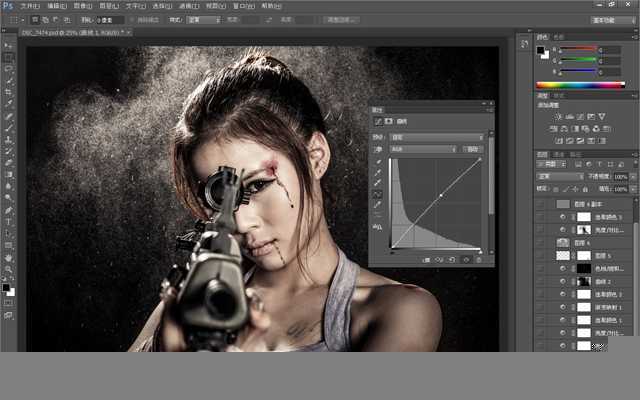
Task: Open the 滤镜 (Filter) menu
Action: coord(189,6)
